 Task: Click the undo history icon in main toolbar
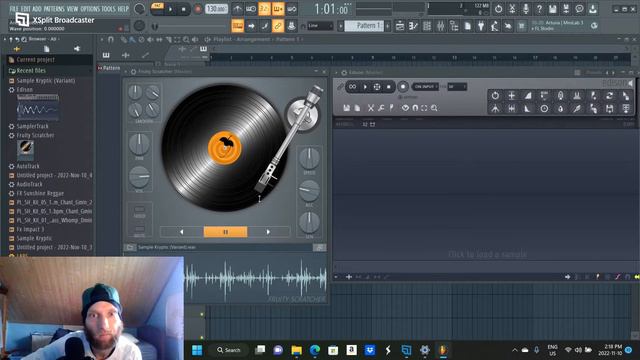(498, 9)
